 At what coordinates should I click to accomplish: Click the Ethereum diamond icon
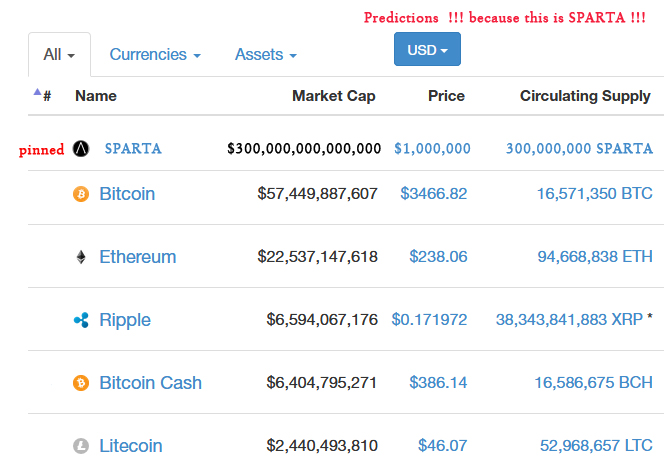(x=81, y=257)
